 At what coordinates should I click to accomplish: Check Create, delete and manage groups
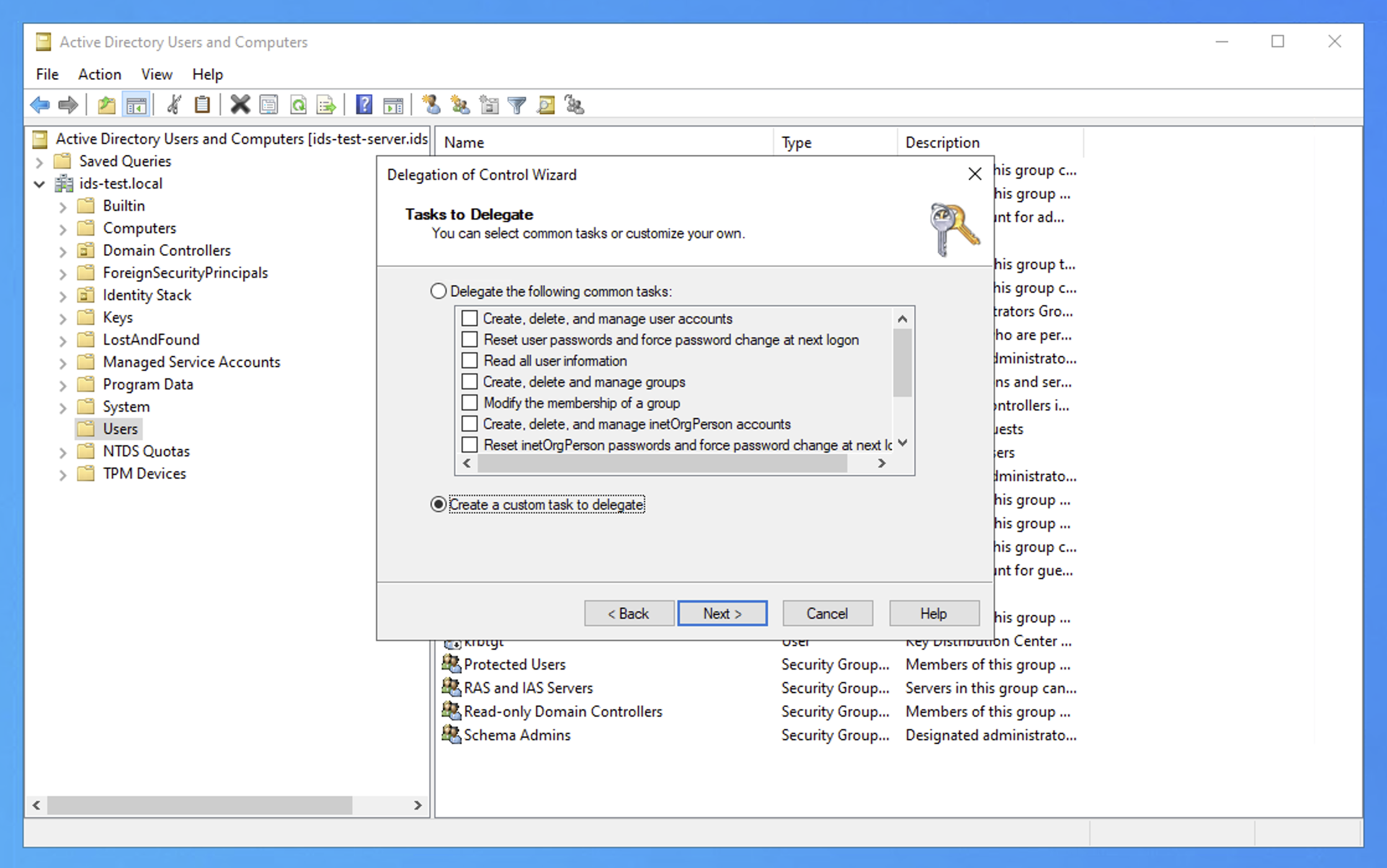tap(470, 381)
